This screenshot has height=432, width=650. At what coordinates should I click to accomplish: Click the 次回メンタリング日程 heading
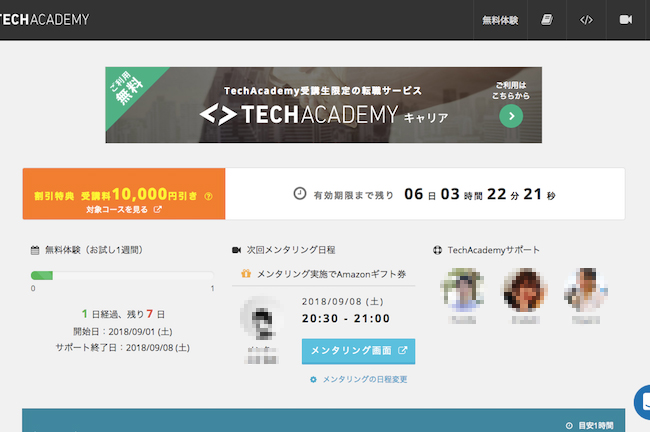pos(291,250)
